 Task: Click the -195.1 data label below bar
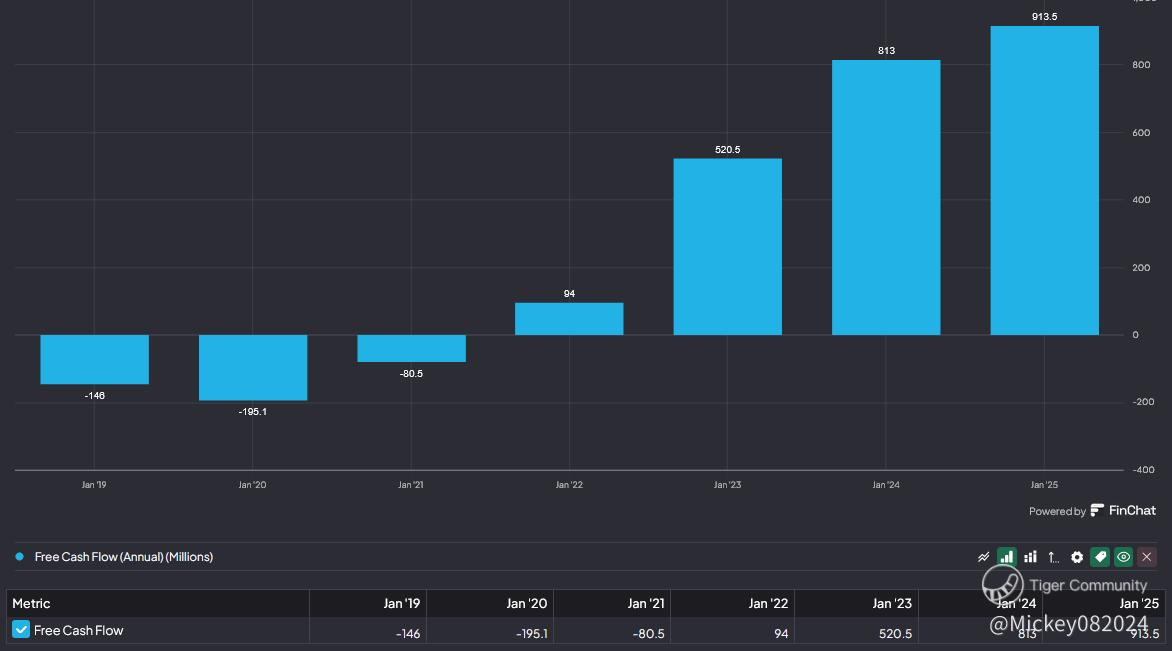(x=253, y=412)
